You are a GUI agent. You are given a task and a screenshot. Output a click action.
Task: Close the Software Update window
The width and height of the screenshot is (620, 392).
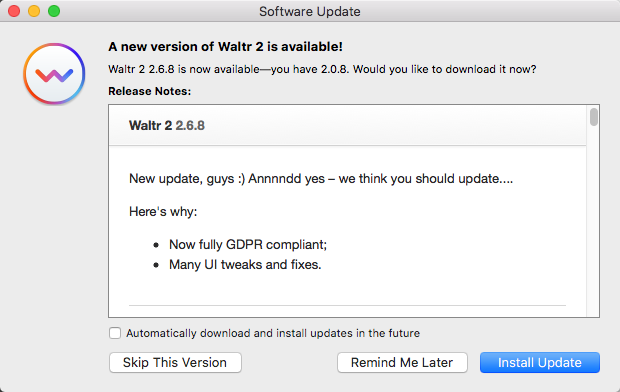tap(14, 11)
